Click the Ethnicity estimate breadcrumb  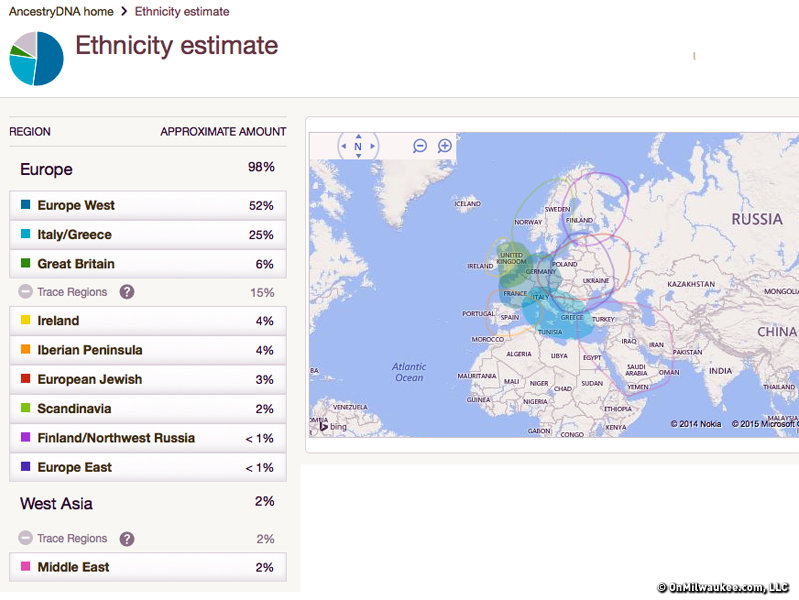[182, 11]
